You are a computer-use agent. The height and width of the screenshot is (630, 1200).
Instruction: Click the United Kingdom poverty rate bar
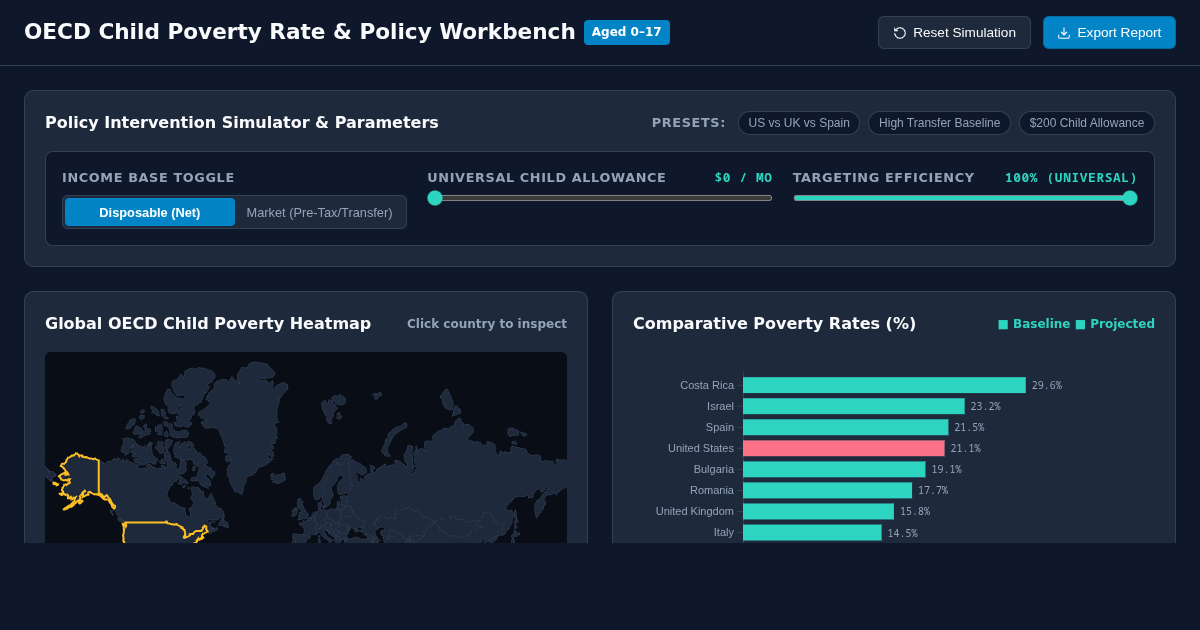point(818,511)
